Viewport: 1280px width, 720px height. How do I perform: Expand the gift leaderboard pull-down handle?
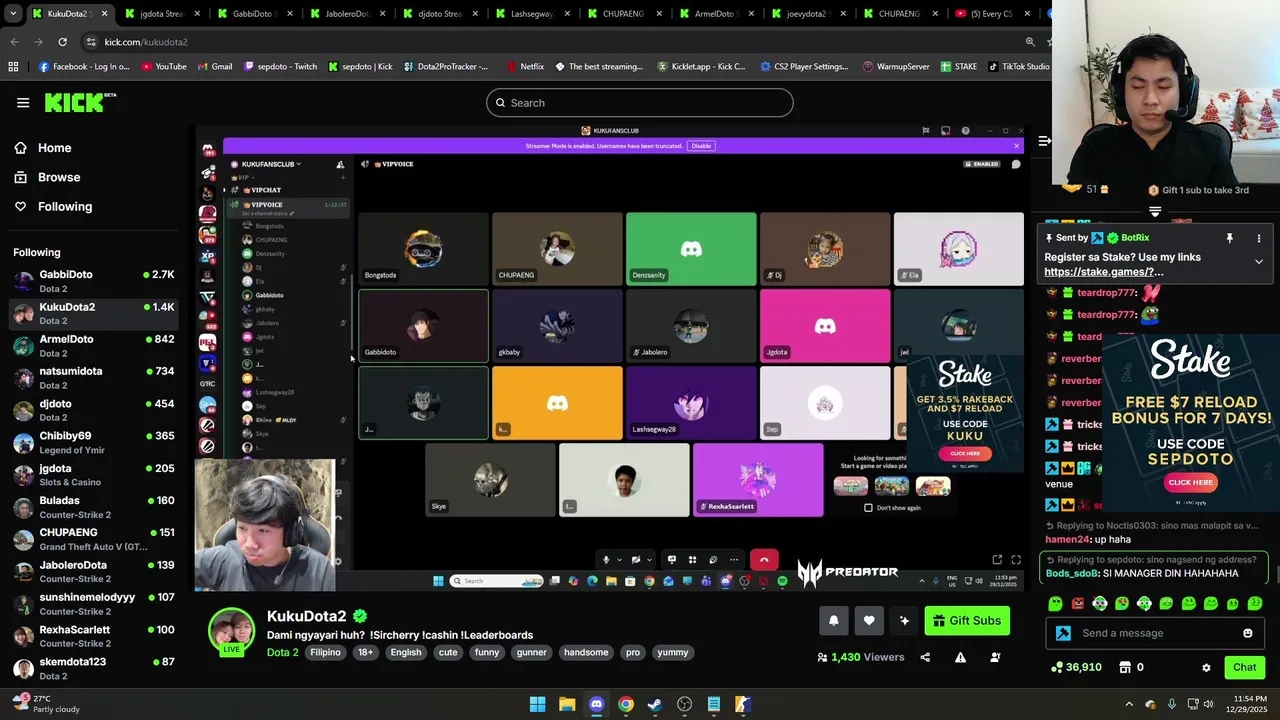(1155, 211)
